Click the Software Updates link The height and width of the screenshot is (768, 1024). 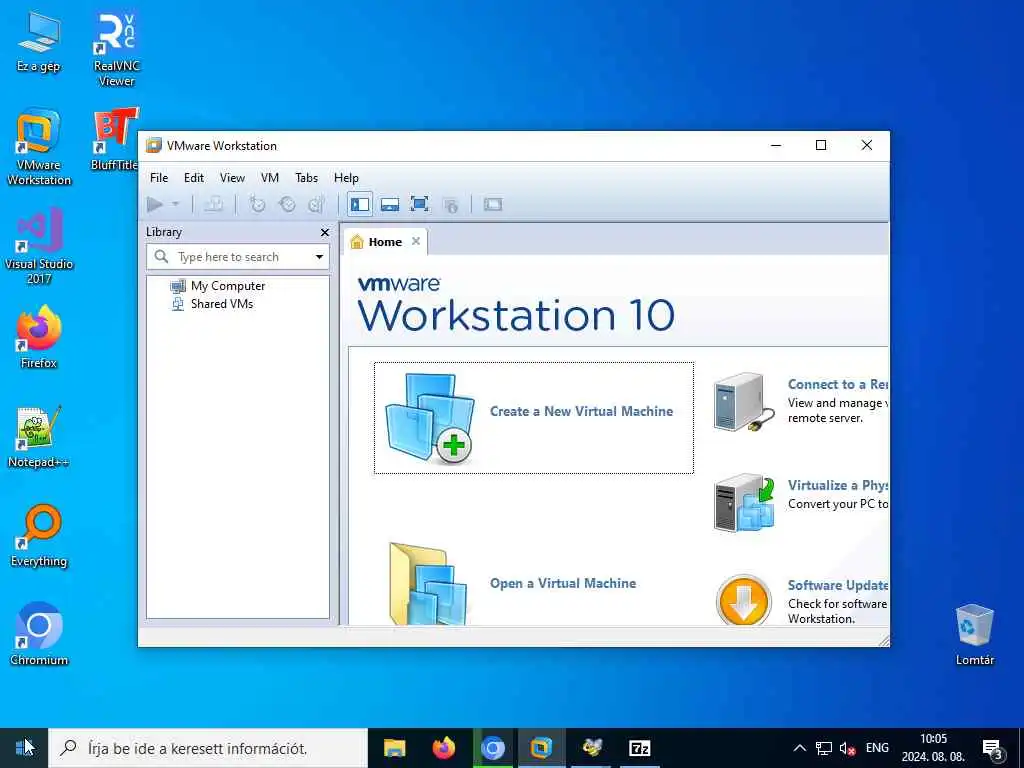tap(837, 585)
